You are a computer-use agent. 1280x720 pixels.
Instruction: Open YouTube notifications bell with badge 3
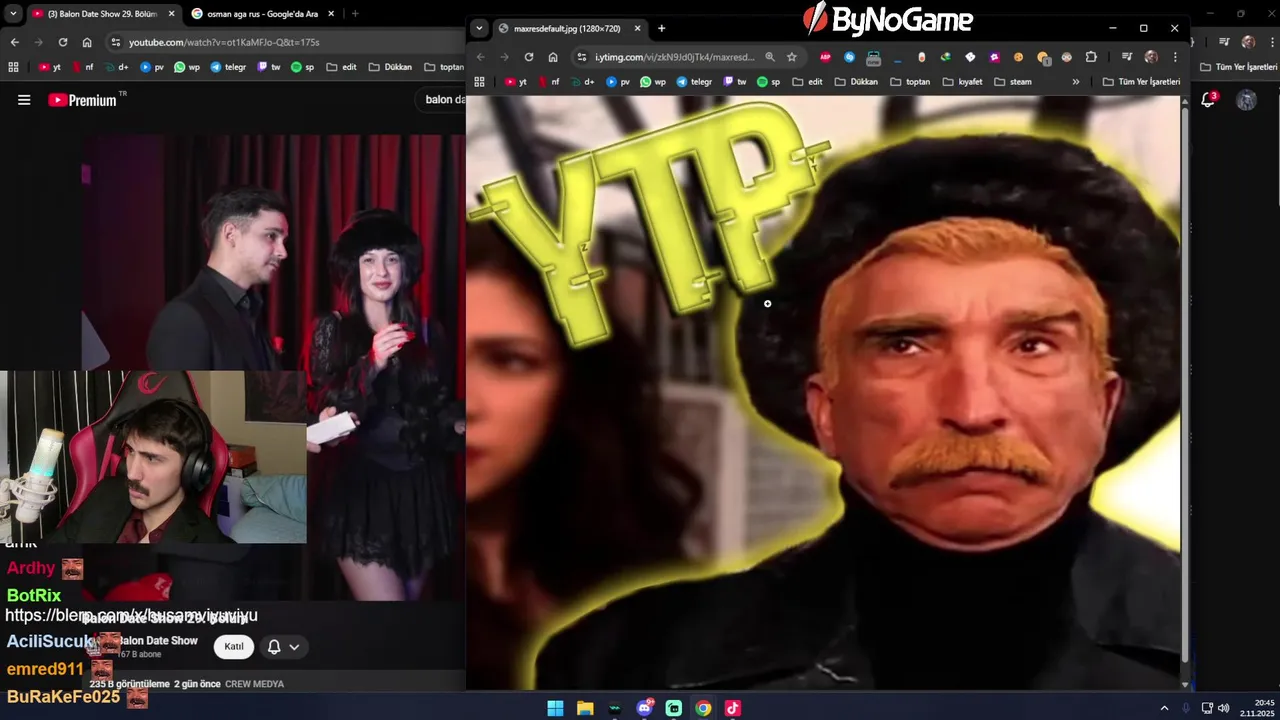click(x=1208, y=100)
